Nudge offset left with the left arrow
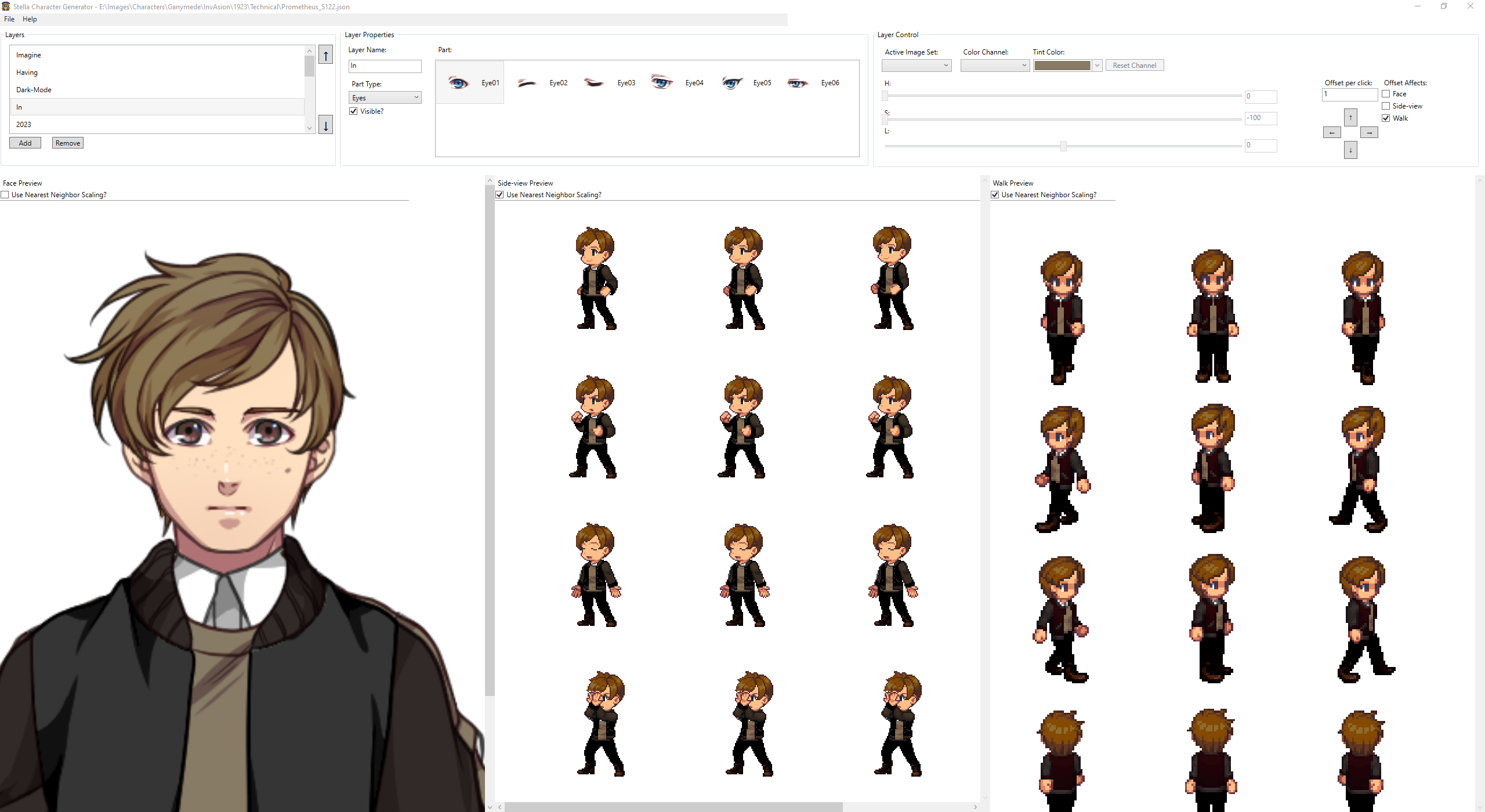Screen dimensions: 1485x812 click(x=1332, y=133)
